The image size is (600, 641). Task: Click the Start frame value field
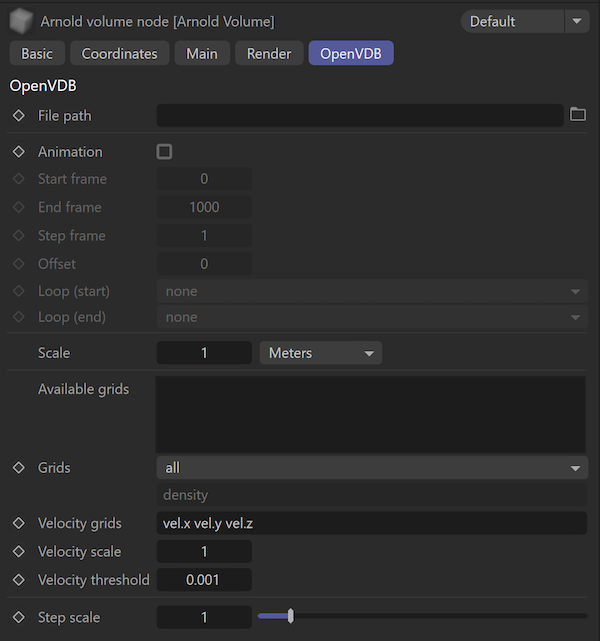204,179
